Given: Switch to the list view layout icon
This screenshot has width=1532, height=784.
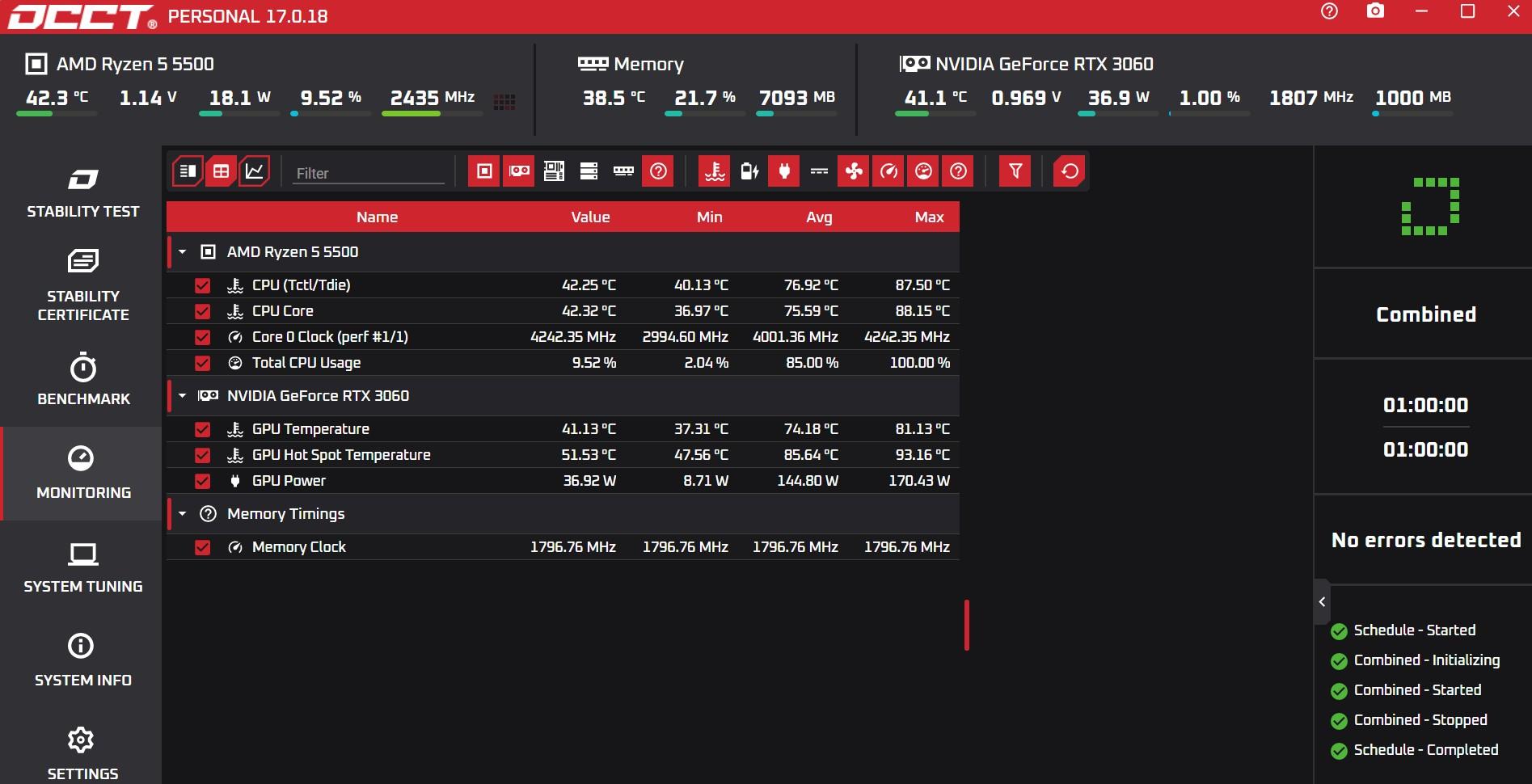Looking at the screenshot, I should (x=188, y=171).
